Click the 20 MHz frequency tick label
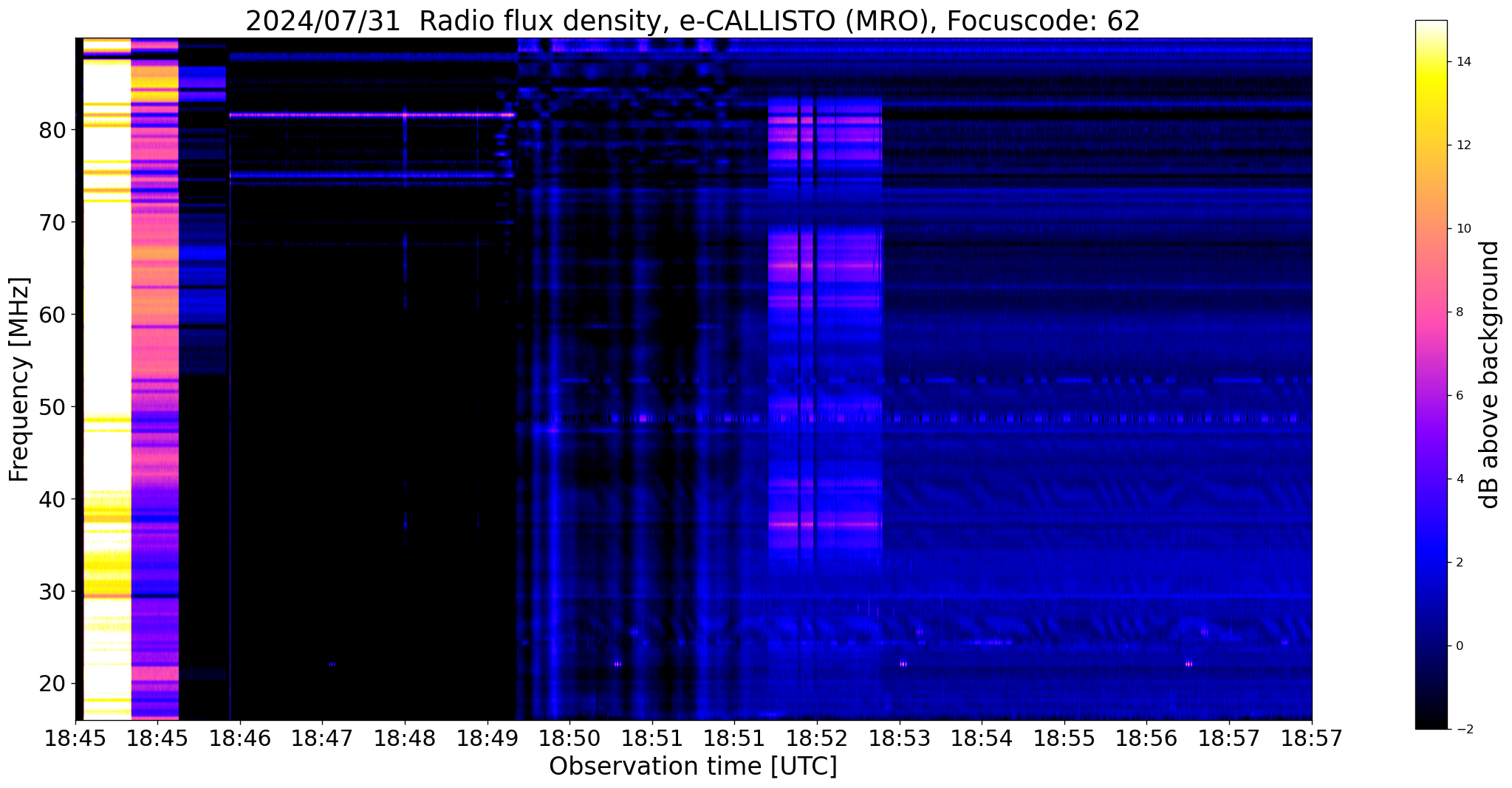Image resolution: width=1512 pixels, height=788 pixels. (52, 684)
